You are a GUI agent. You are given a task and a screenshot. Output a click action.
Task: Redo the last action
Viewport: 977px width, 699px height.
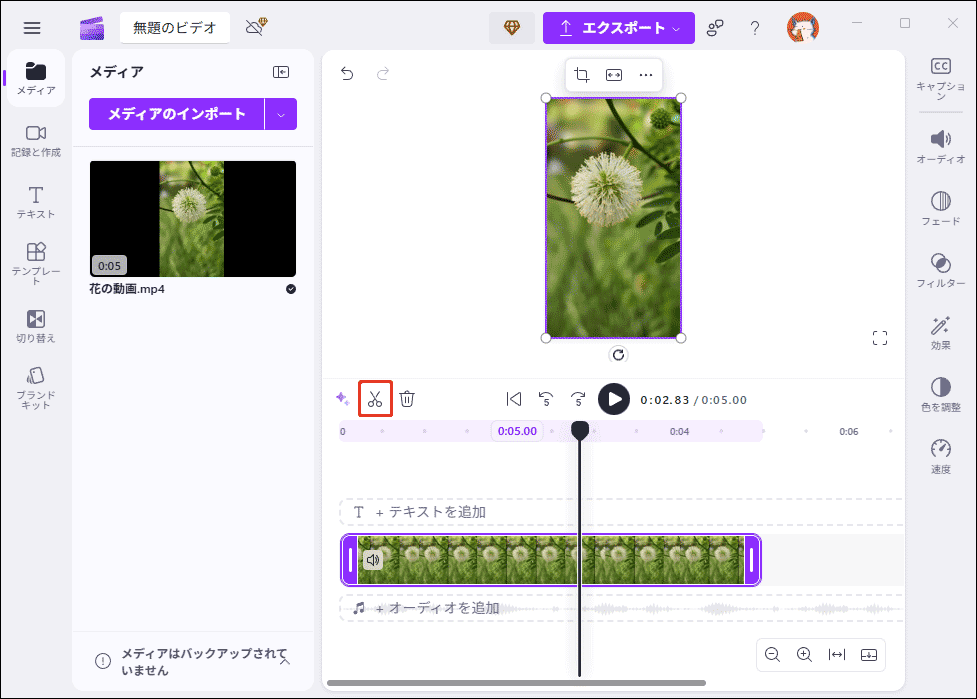pos(383,74)
